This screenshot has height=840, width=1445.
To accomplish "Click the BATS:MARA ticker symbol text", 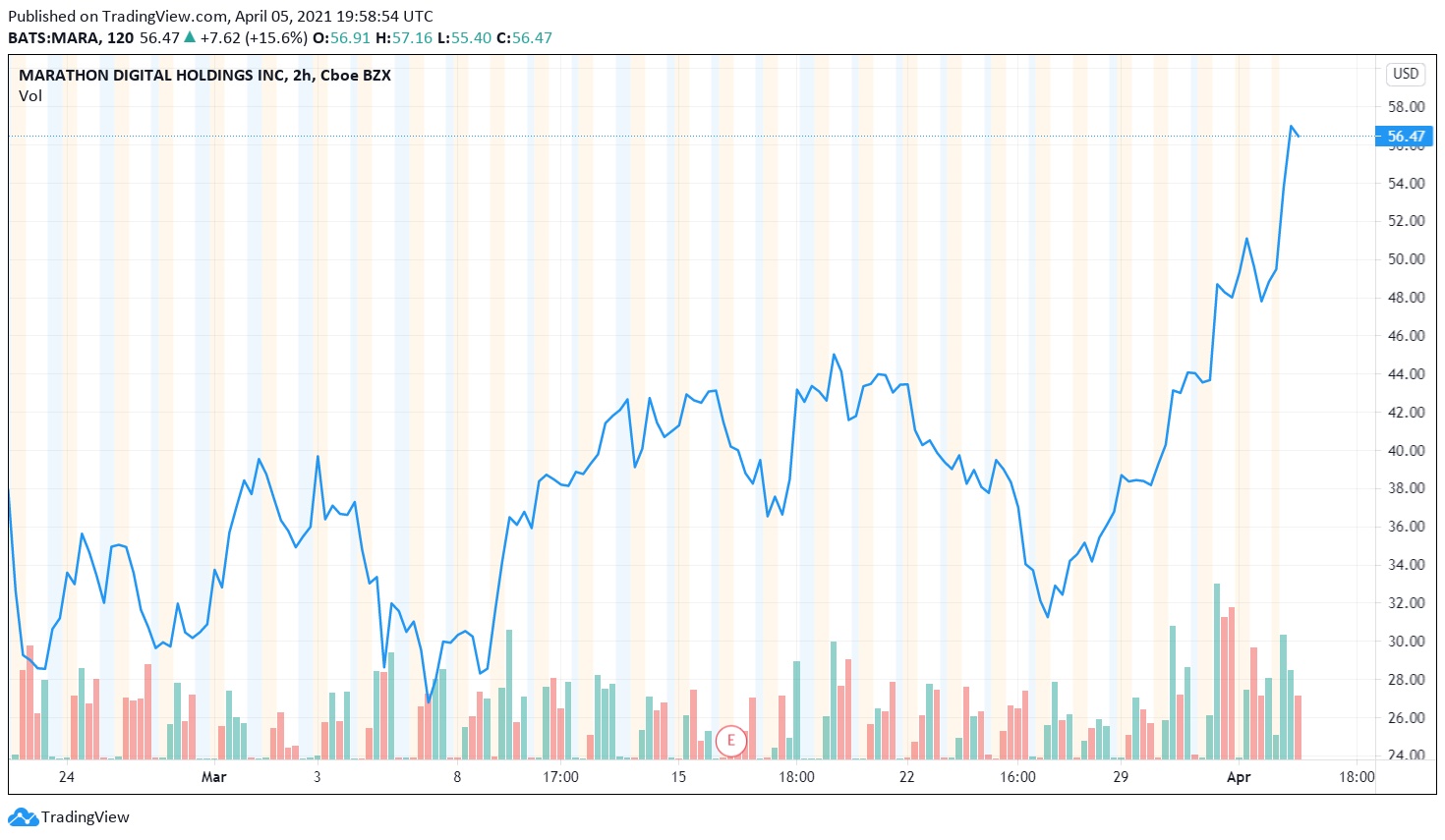I will 53,37.
